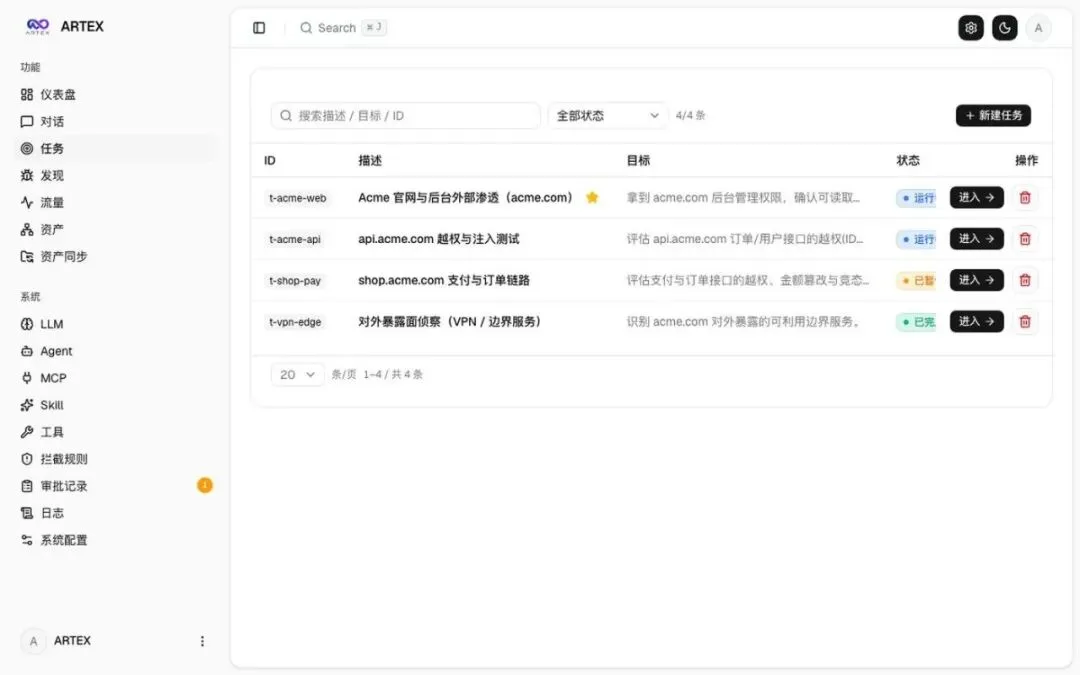Delete the t-vpn-edge task via trash icon

[x=1025, y=322]
